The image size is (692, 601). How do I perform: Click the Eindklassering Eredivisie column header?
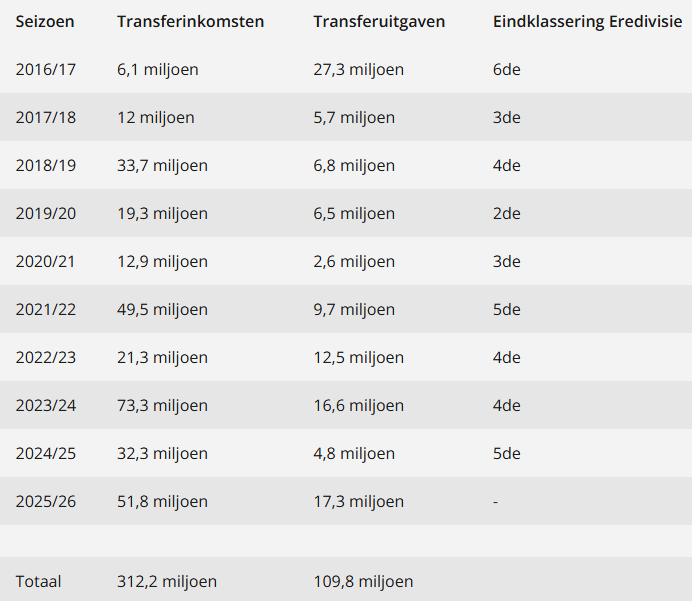click(x=588, y=22)
